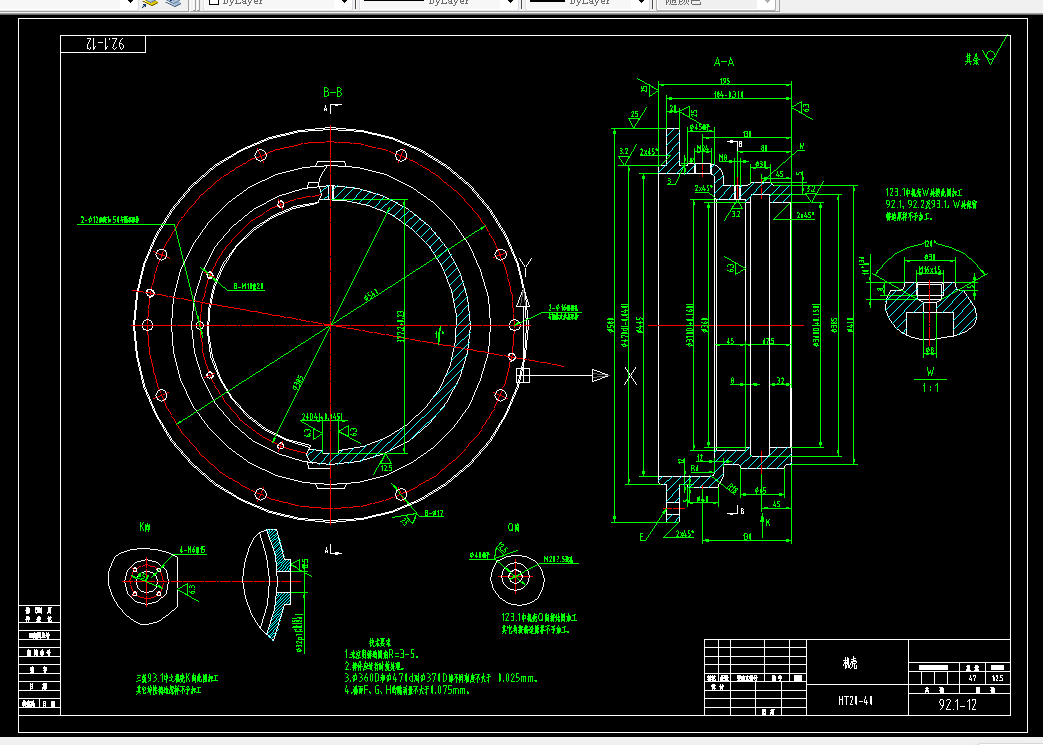This screenshot has width=1043, height=745.
Task: Select the 三缸93.1 K-view note
Action: (177, 684)
